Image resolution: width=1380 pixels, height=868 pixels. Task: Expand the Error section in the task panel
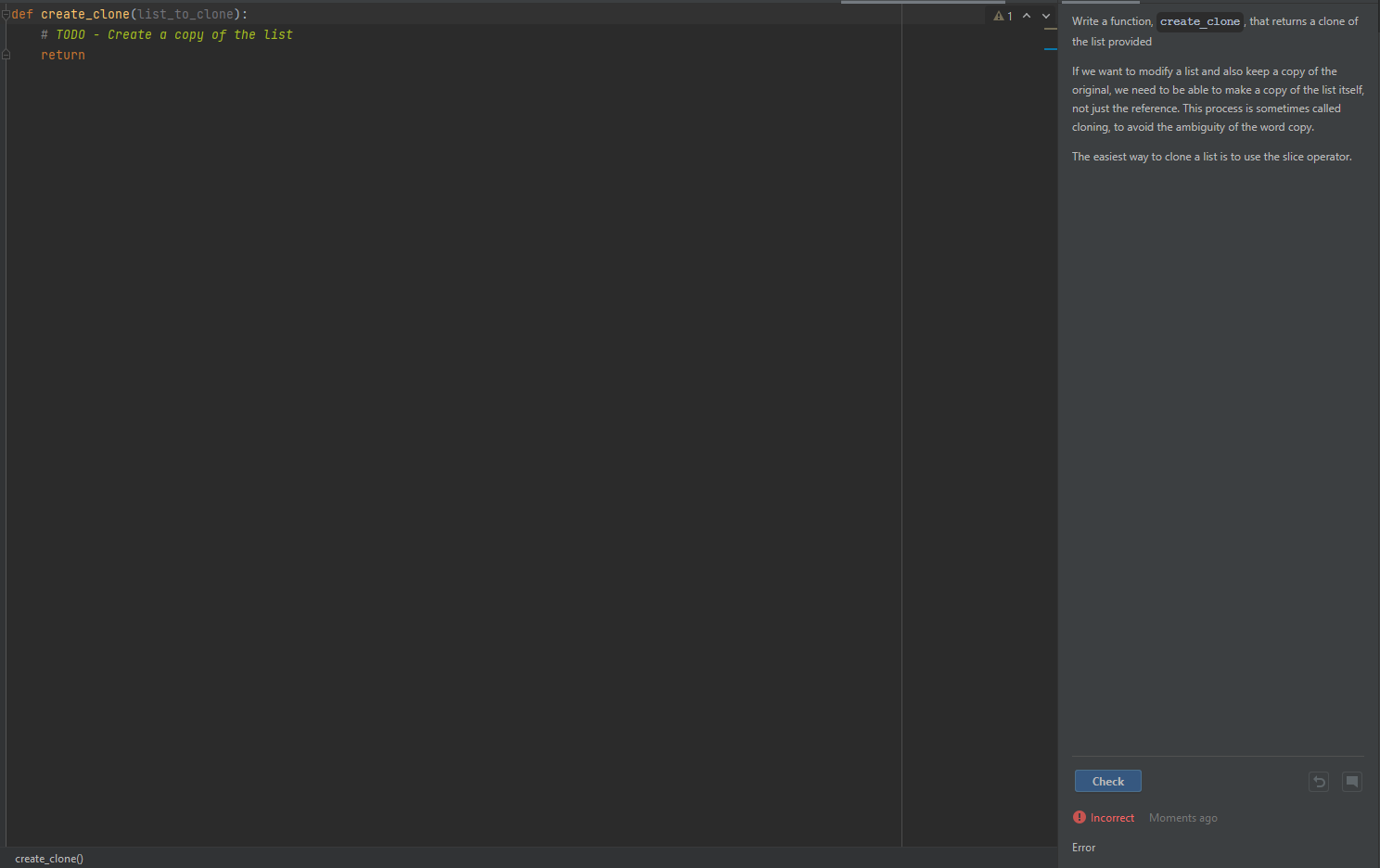[1083, 847]
